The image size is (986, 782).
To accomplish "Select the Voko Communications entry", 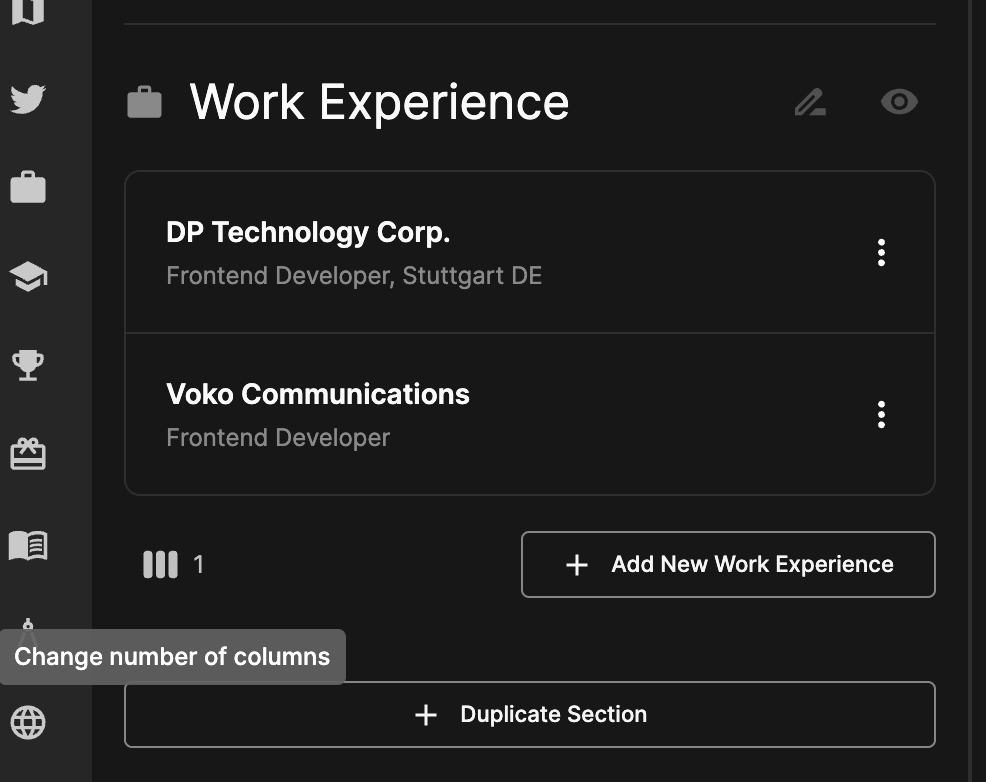I will (x=450, y=414).
